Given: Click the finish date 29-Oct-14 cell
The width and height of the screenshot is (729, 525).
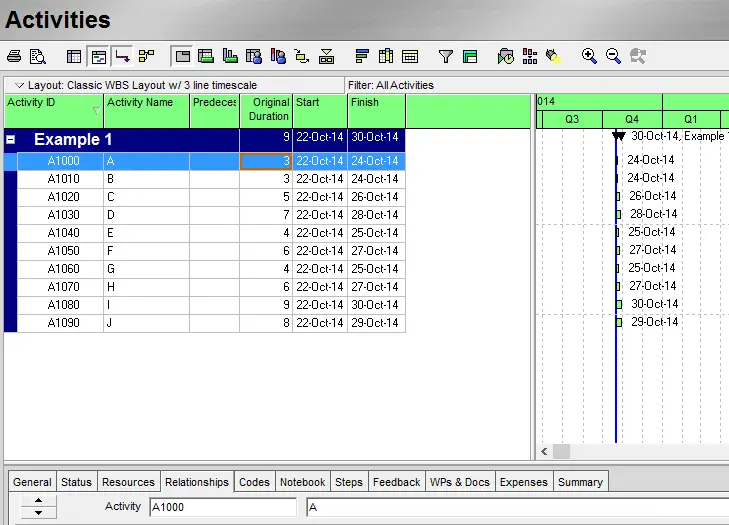Looking at the screenshot, I should point(376,323).
